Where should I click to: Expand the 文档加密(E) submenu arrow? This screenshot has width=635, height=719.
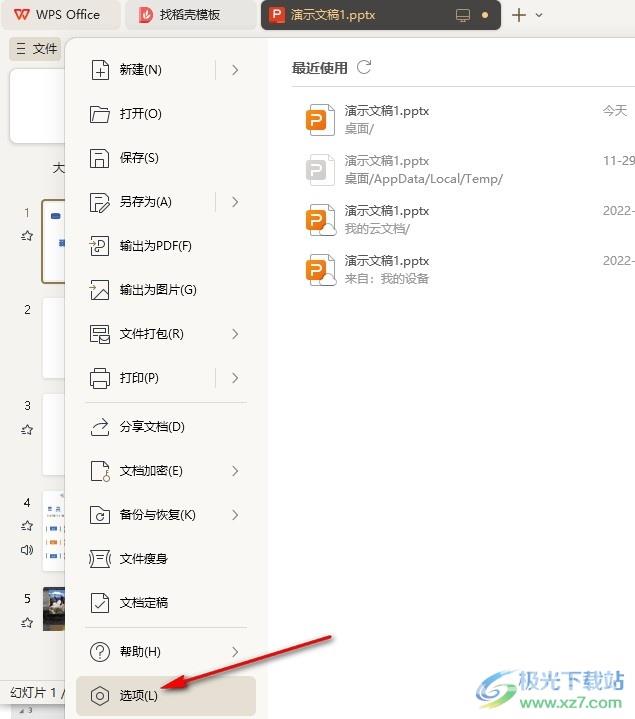click(235, 471)
